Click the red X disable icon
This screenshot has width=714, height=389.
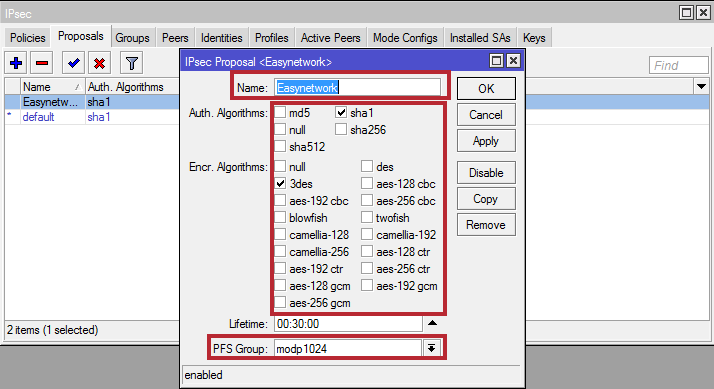[x=99, y=63]
